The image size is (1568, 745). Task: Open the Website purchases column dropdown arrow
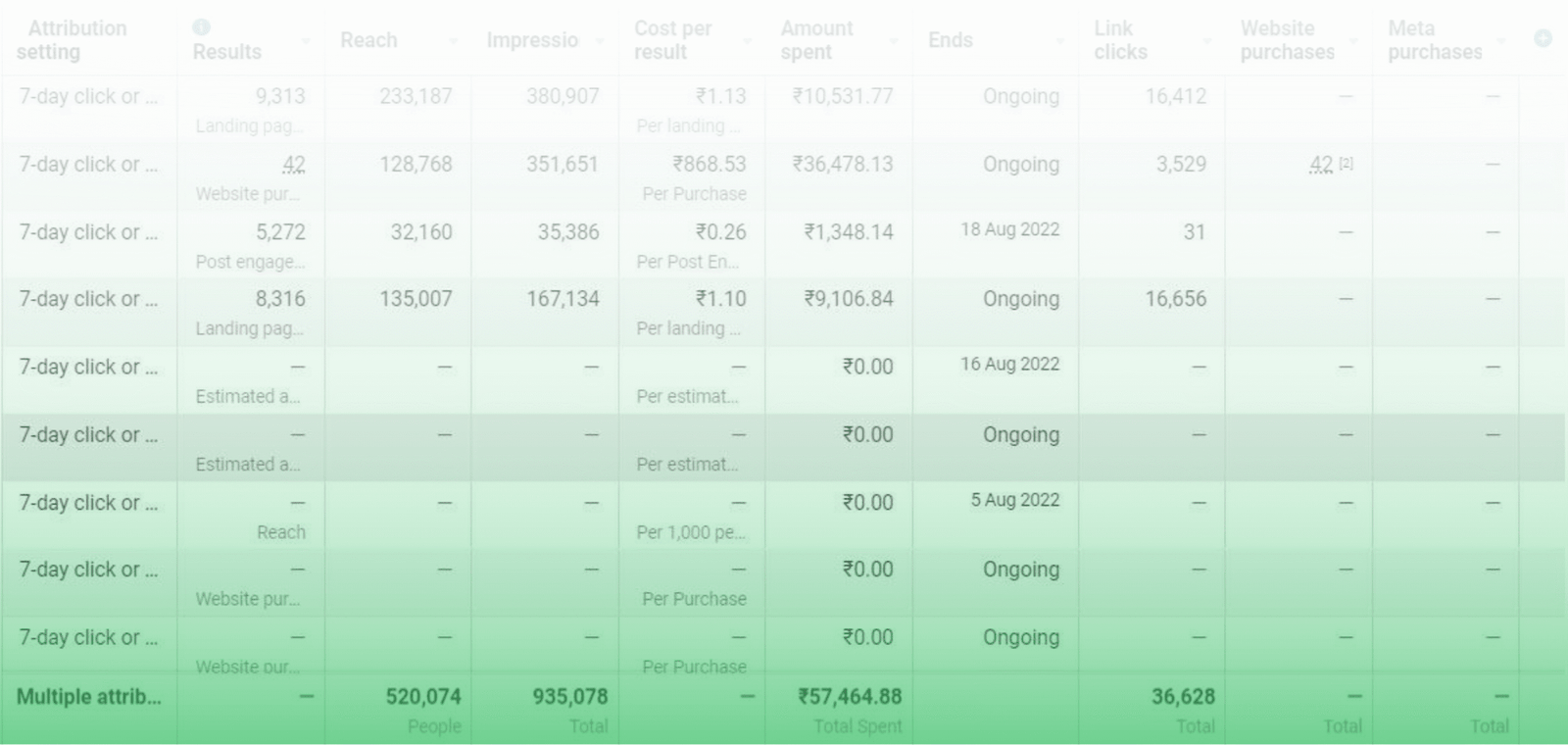[1353, 41]
